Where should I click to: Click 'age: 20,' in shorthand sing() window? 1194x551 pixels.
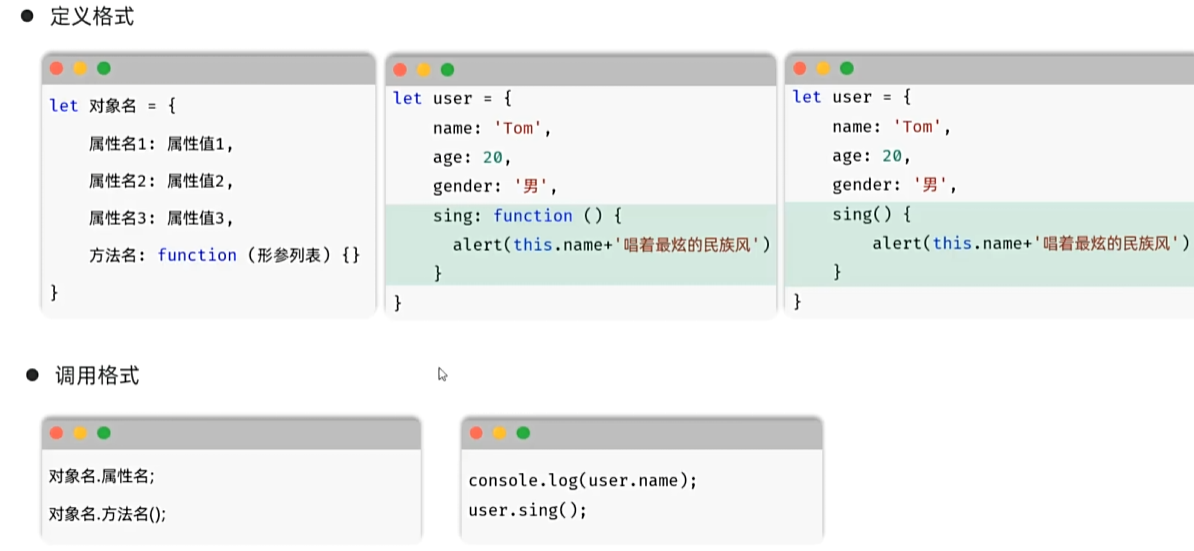point(872,157)
